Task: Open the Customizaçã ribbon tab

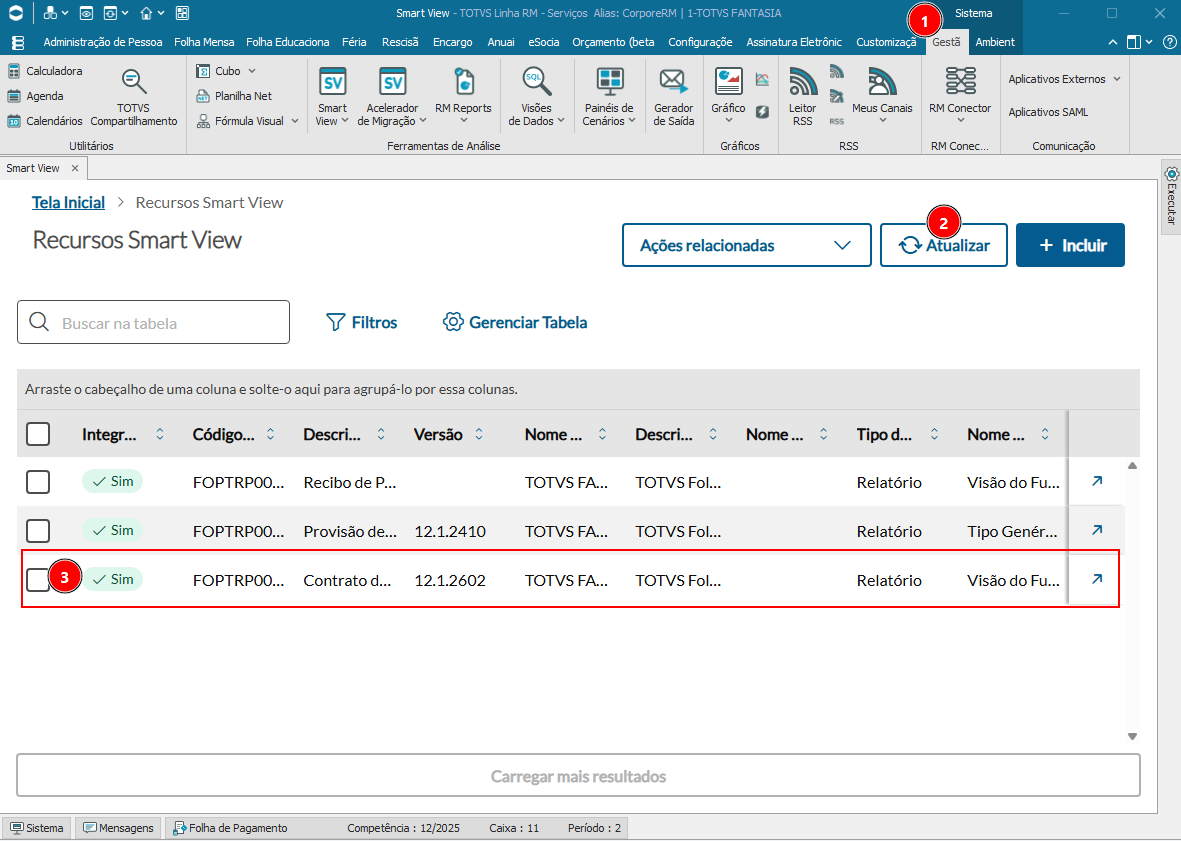Action: coord(886,42)
